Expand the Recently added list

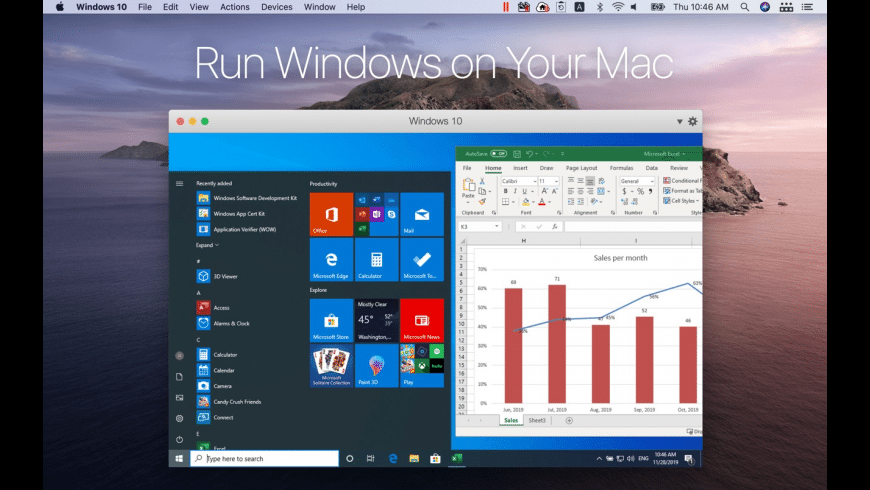click(207, 245)
